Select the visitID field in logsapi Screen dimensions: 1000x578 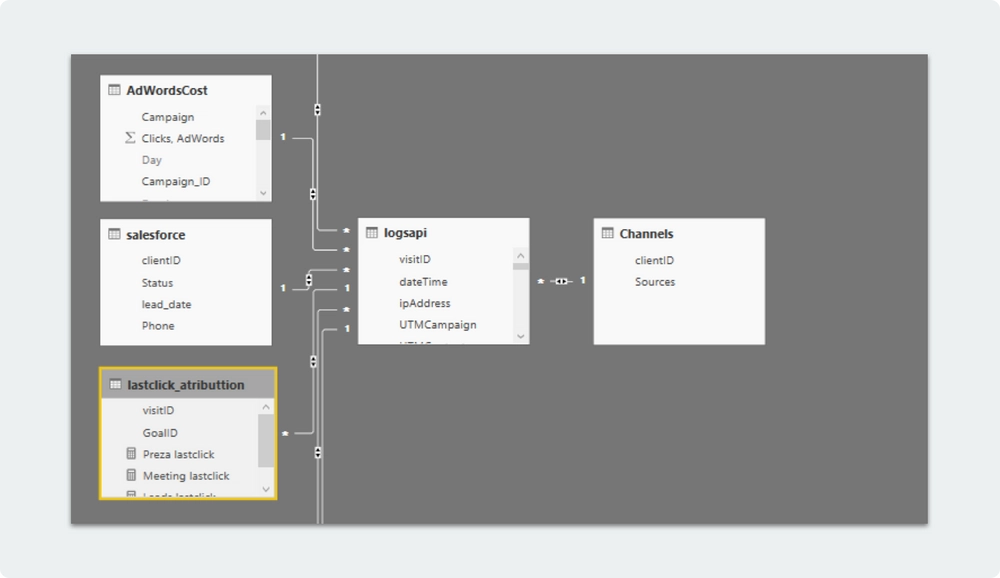[x=415, y=259]
